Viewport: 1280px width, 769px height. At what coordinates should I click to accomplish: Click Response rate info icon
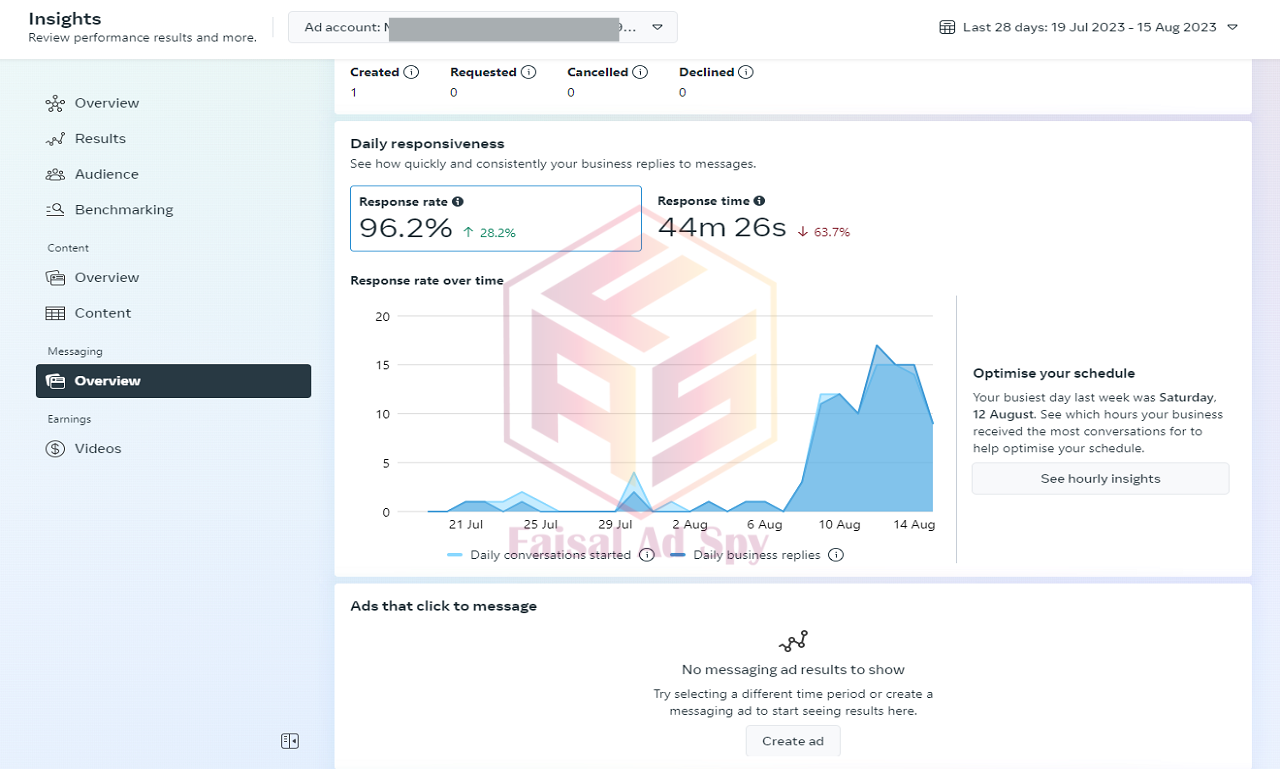click(458, 202)
